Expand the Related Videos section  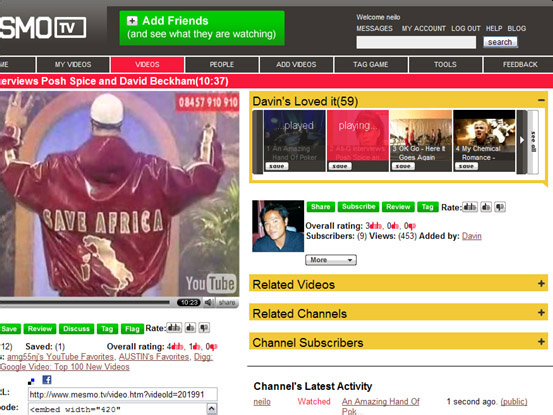[x=541, y=283]
